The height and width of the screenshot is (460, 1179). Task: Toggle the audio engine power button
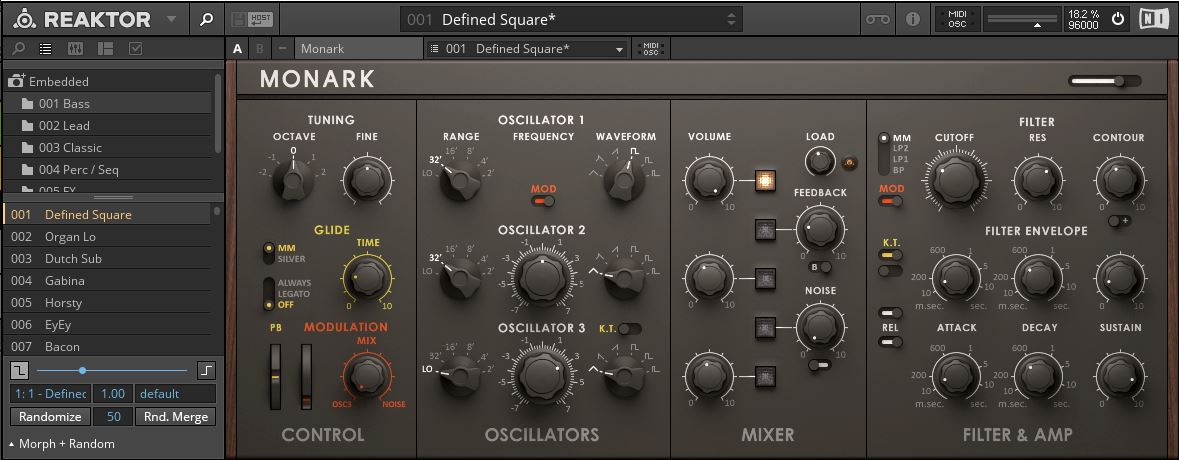point(1118,19)
